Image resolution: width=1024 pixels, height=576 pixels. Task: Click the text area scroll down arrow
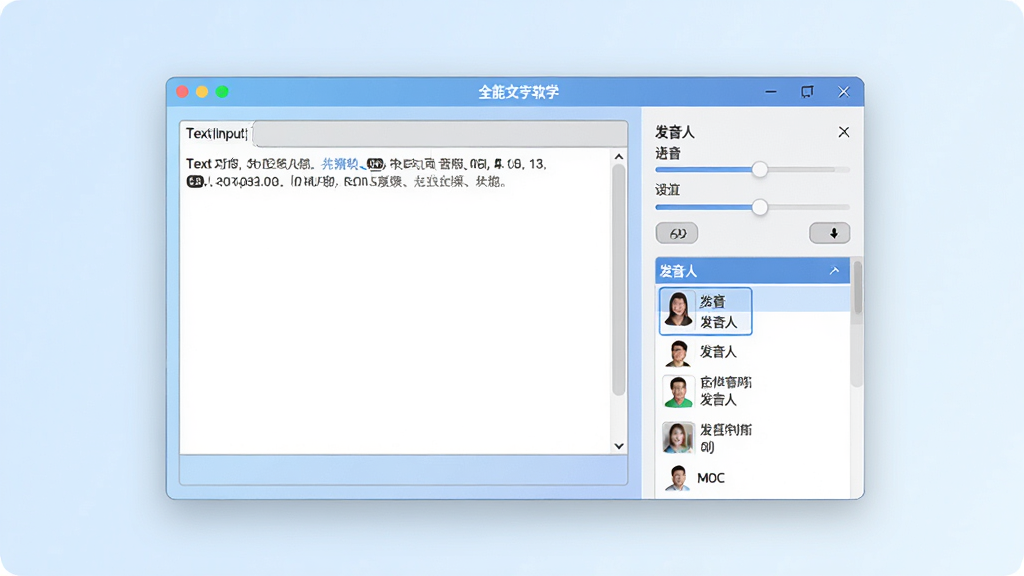(x=619, y=446)
